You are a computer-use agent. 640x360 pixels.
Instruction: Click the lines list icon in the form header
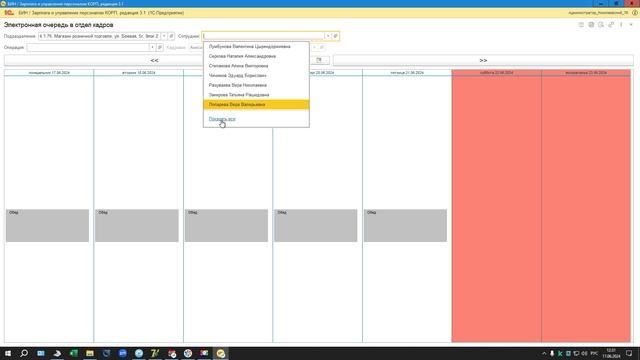581,25
